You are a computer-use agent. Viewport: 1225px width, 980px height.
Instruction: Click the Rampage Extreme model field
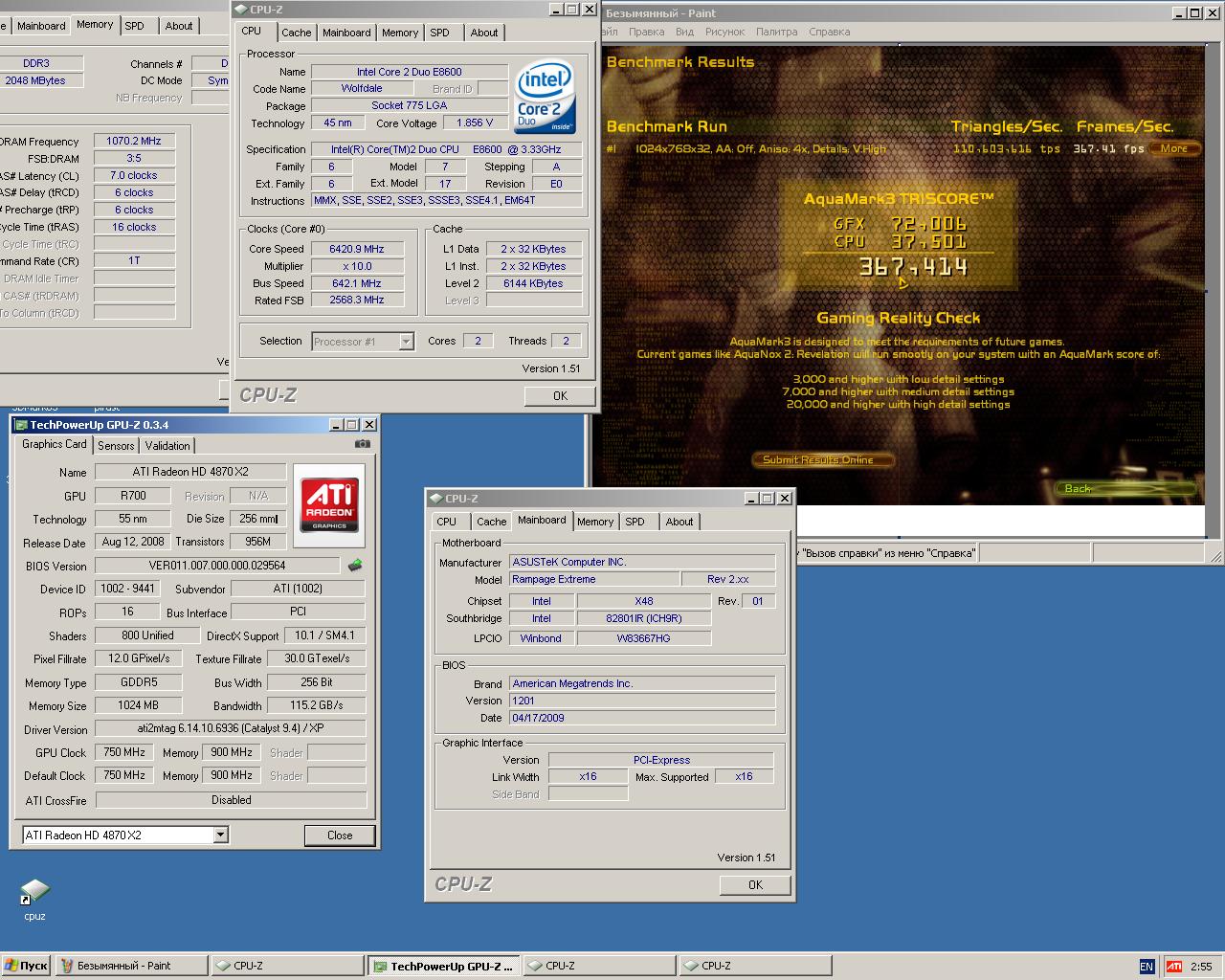[x=593, y=579]
